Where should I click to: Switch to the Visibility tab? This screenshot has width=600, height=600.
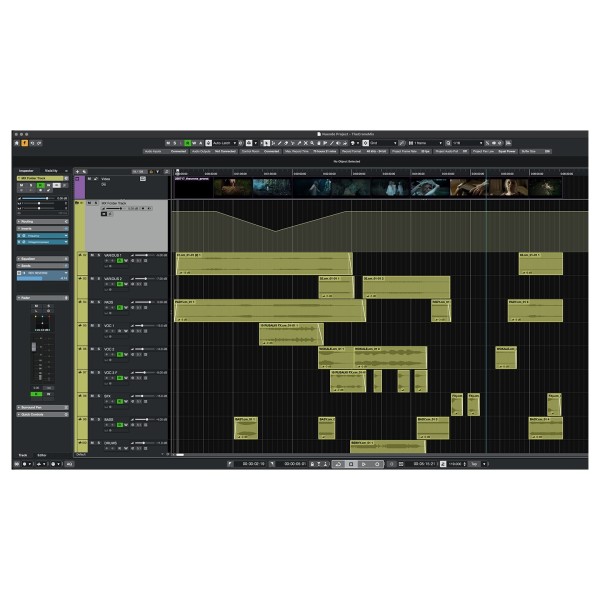click(x=51, y=171)
